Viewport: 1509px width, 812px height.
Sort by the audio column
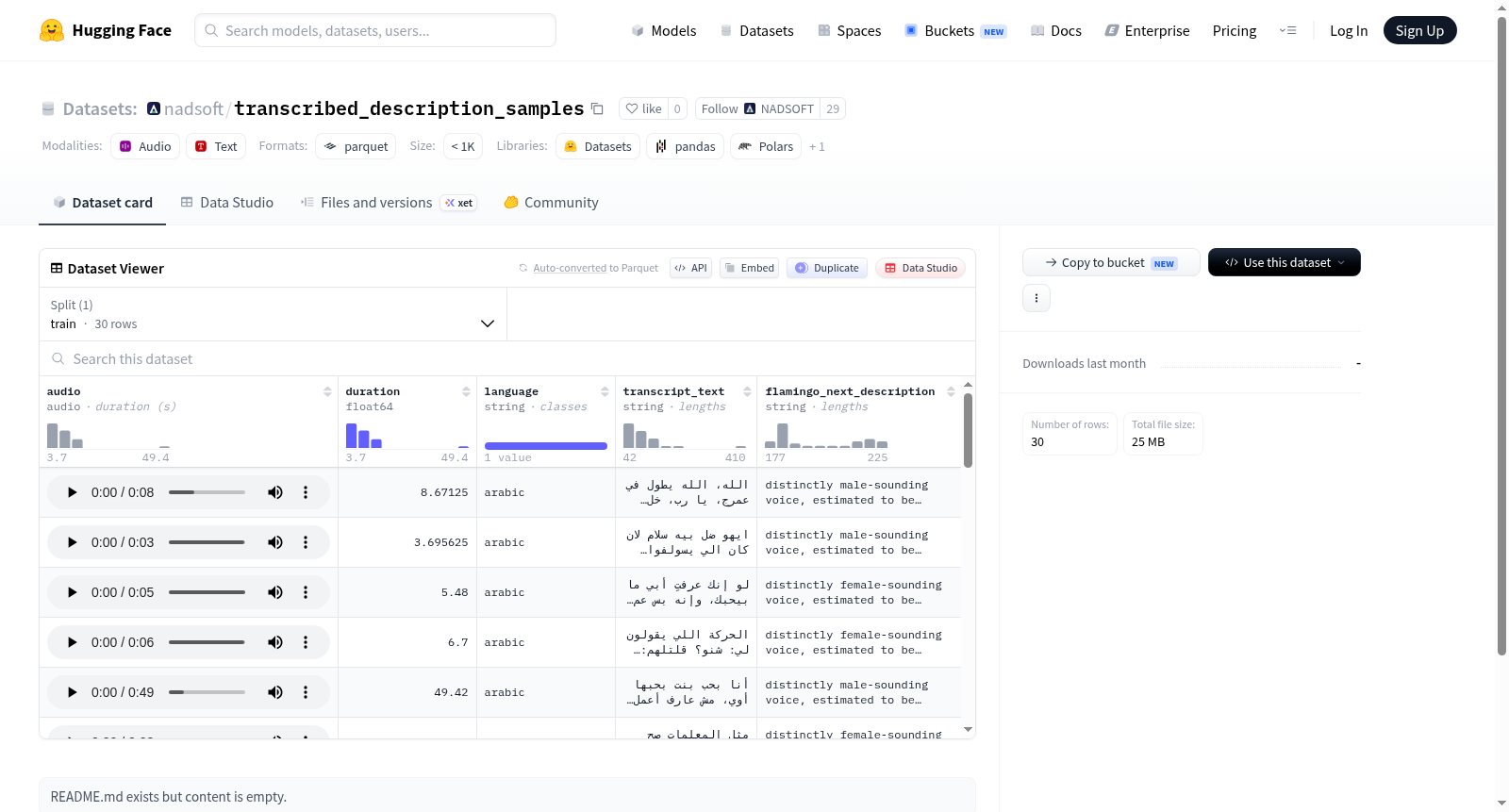point(327,391)
